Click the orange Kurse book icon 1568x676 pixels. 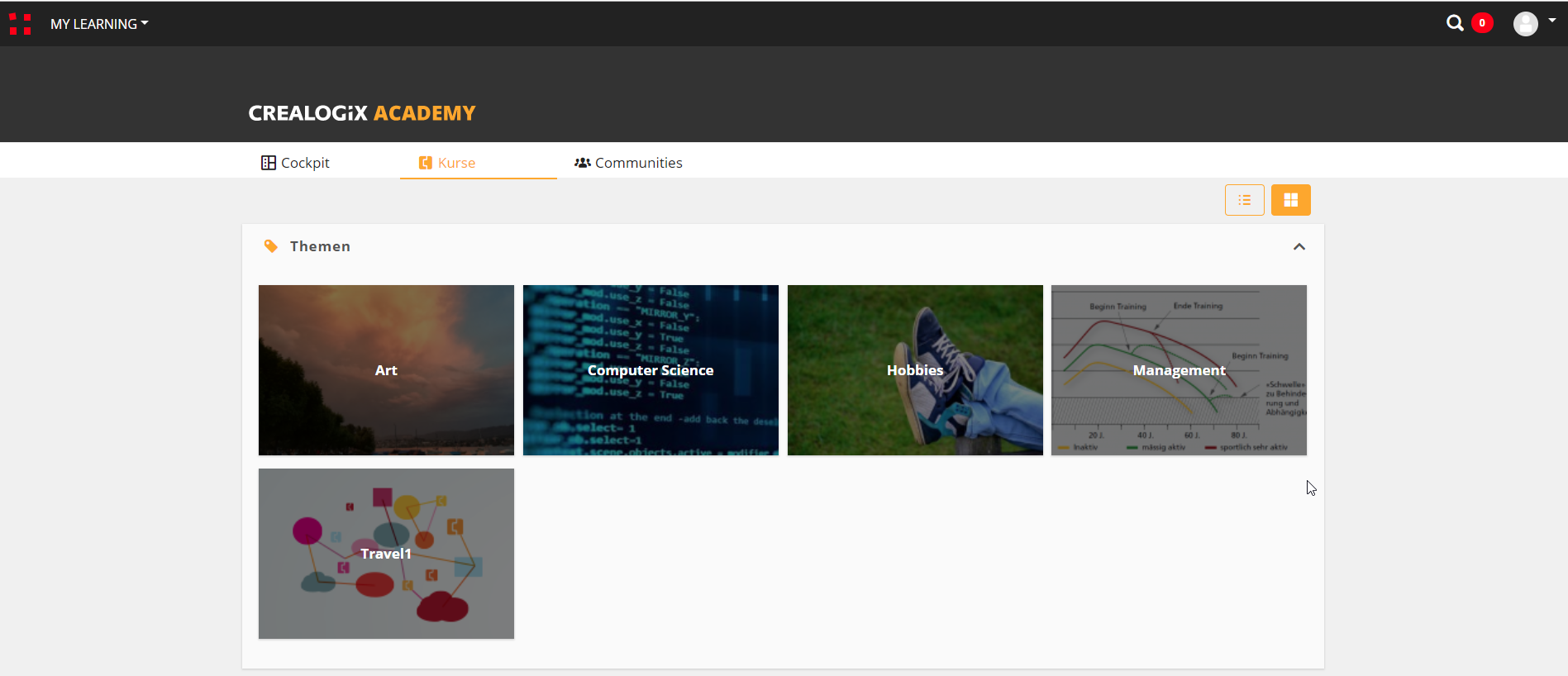[426, 163]
